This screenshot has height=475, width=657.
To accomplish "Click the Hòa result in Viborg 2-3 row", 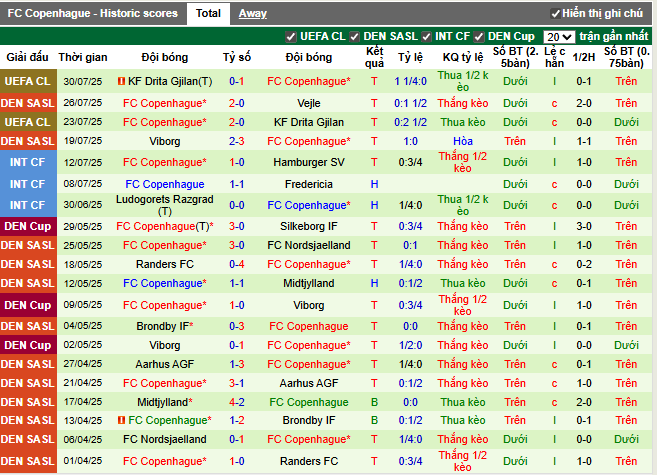I will click(463, 141).
